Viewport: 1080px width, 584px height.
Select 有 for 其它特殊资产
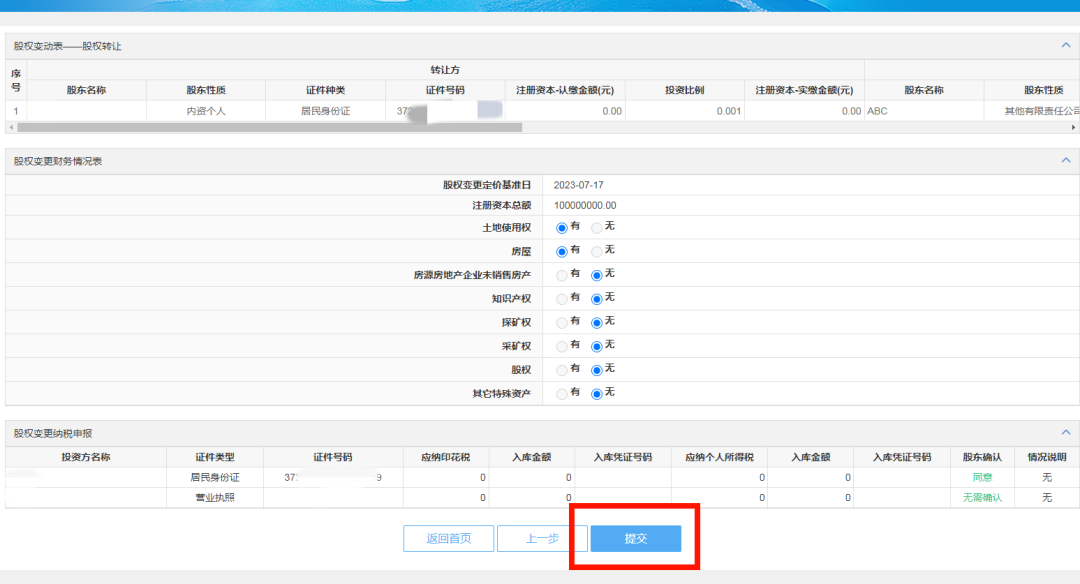point(562,394)
